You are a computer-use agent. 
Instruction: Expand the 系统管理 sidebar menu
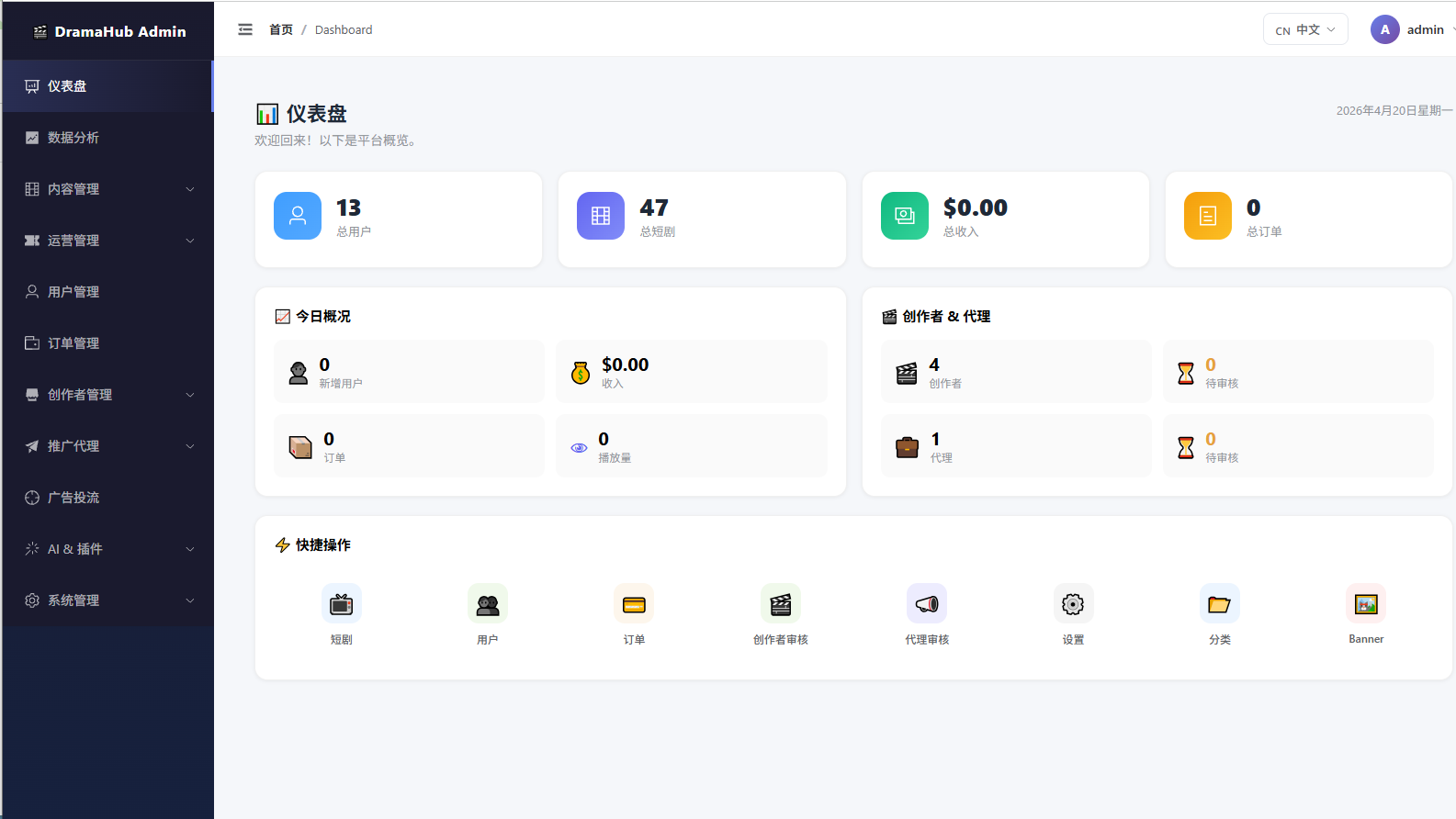tap(108, 600)
